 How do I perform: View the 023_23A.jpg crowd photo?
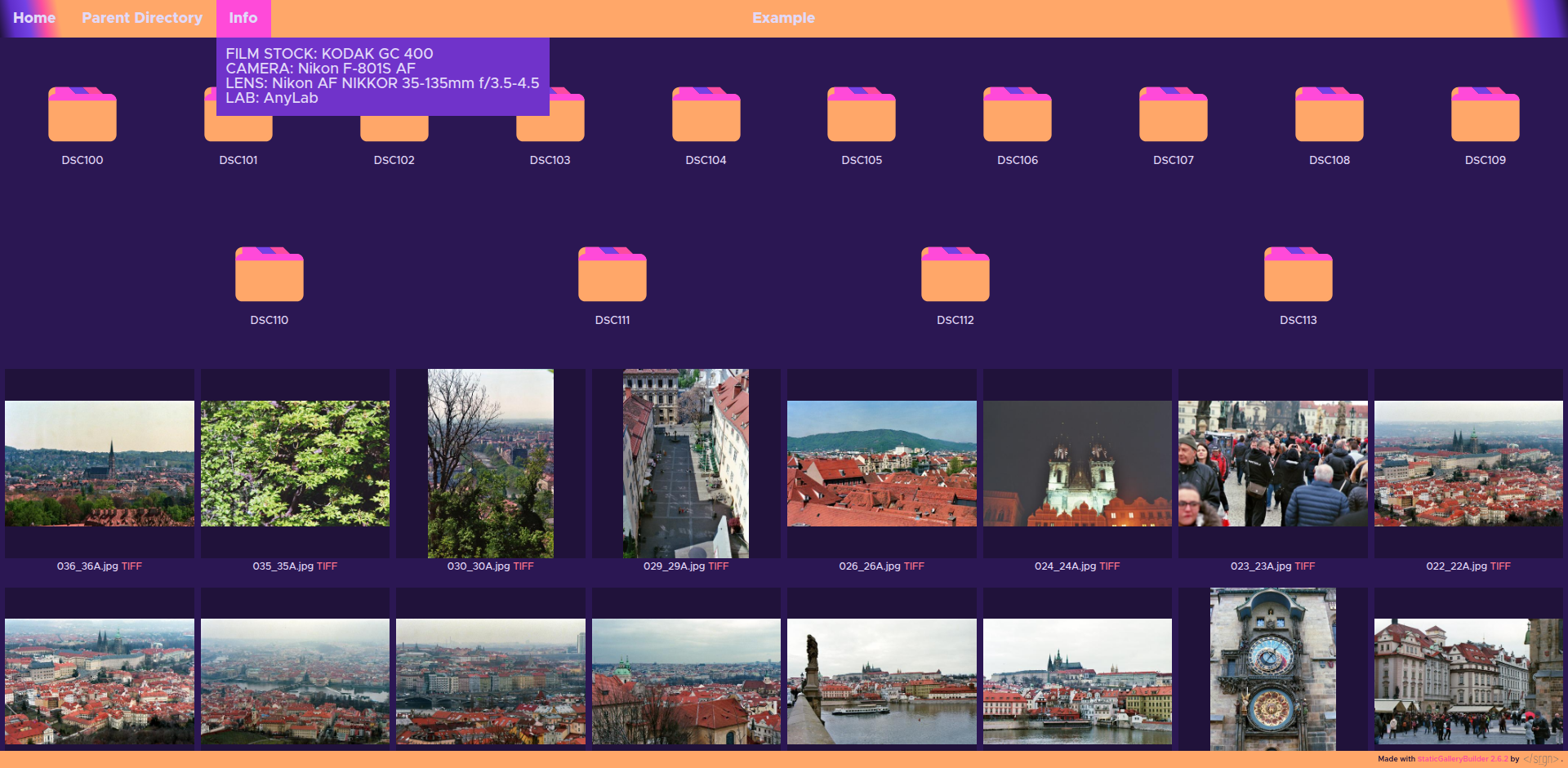tap(1272, 464)
